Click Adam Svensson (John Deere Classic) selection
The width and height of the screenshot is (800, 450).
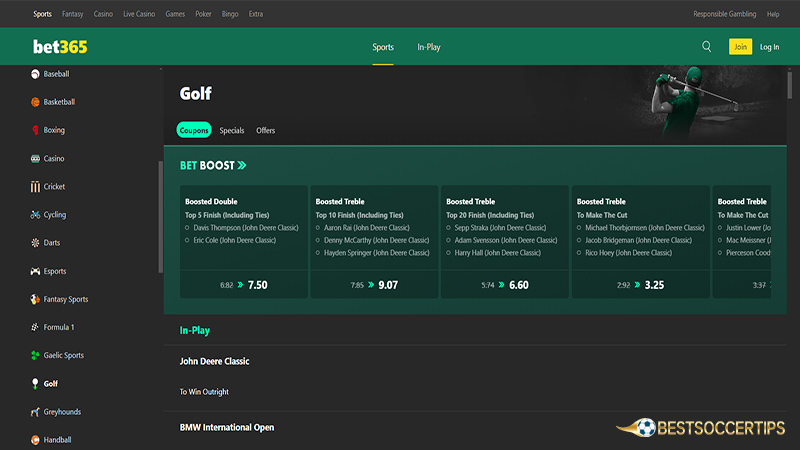(506, 240)
